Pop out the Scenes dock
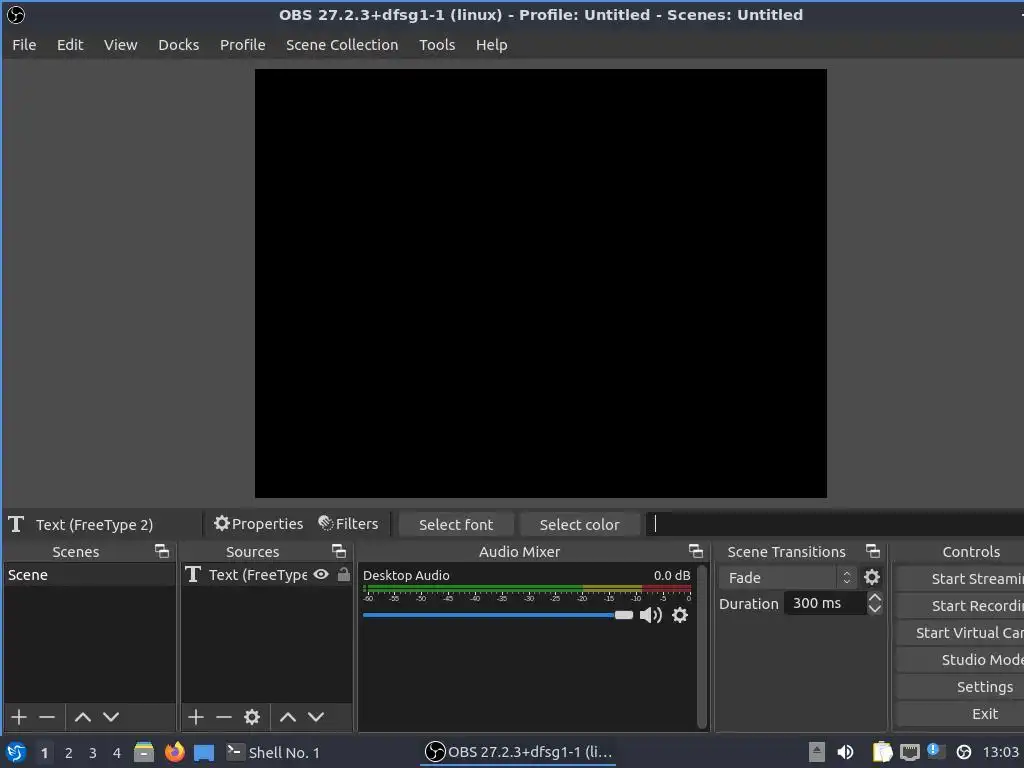1024x768 pixels. click(162, 551)
